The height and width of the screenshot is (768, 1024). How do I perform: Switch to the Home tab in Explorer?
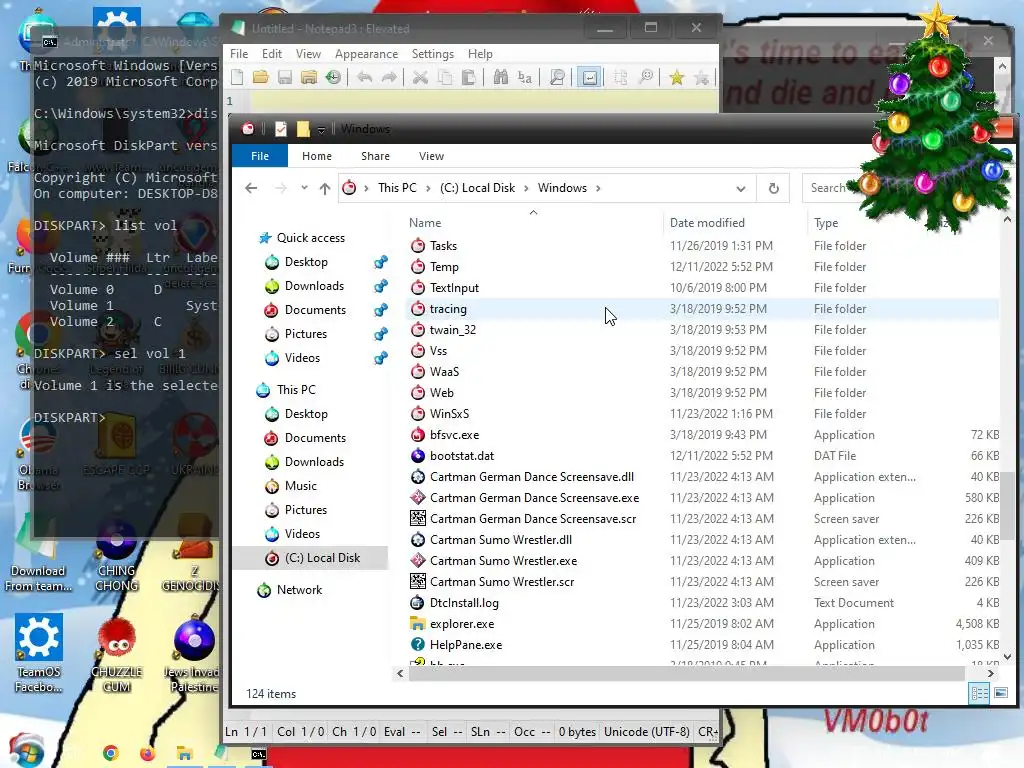click(x=317, y=156)
